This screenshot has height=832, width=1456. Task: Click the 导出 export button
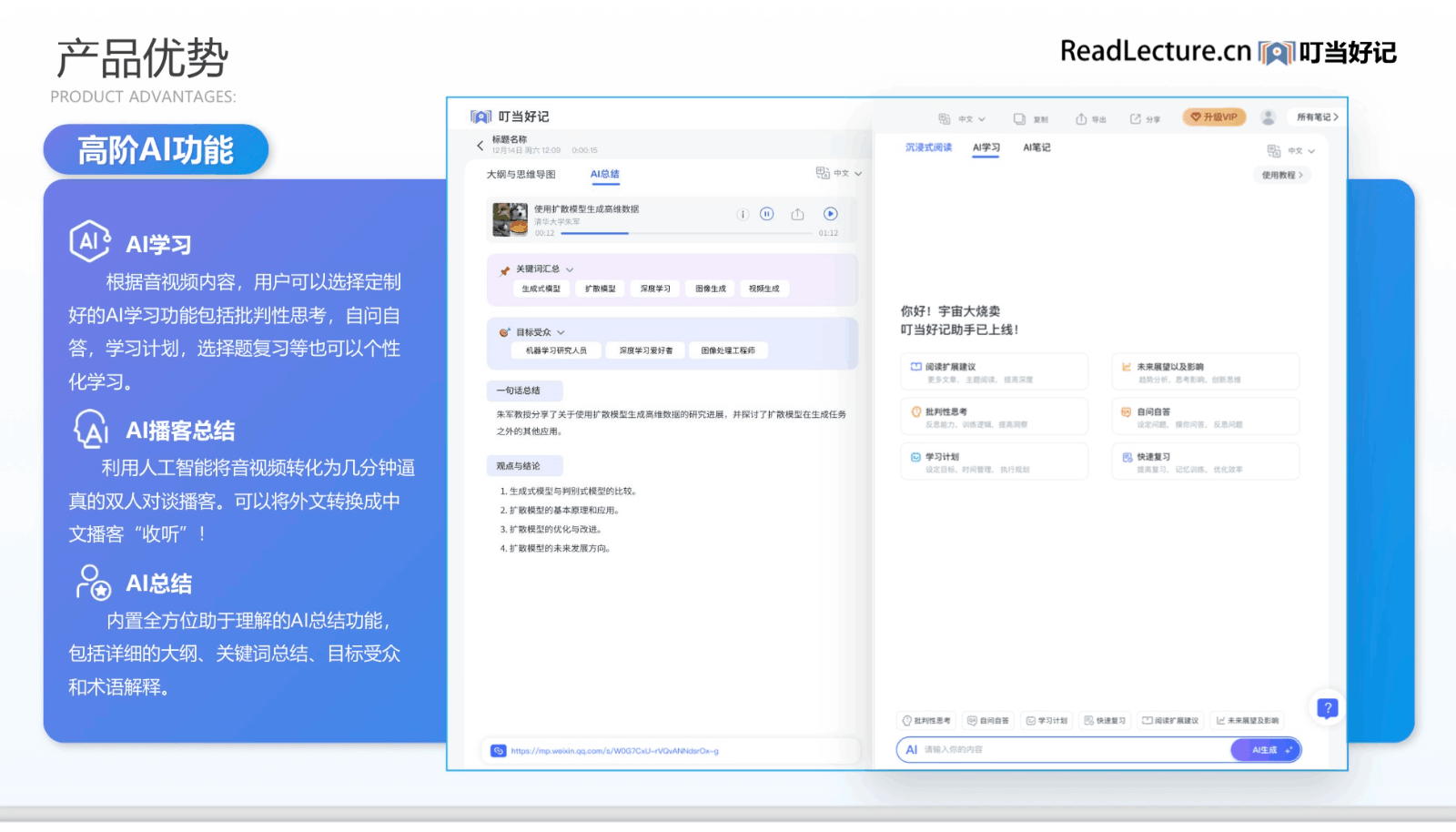[x=1090, y=119]
